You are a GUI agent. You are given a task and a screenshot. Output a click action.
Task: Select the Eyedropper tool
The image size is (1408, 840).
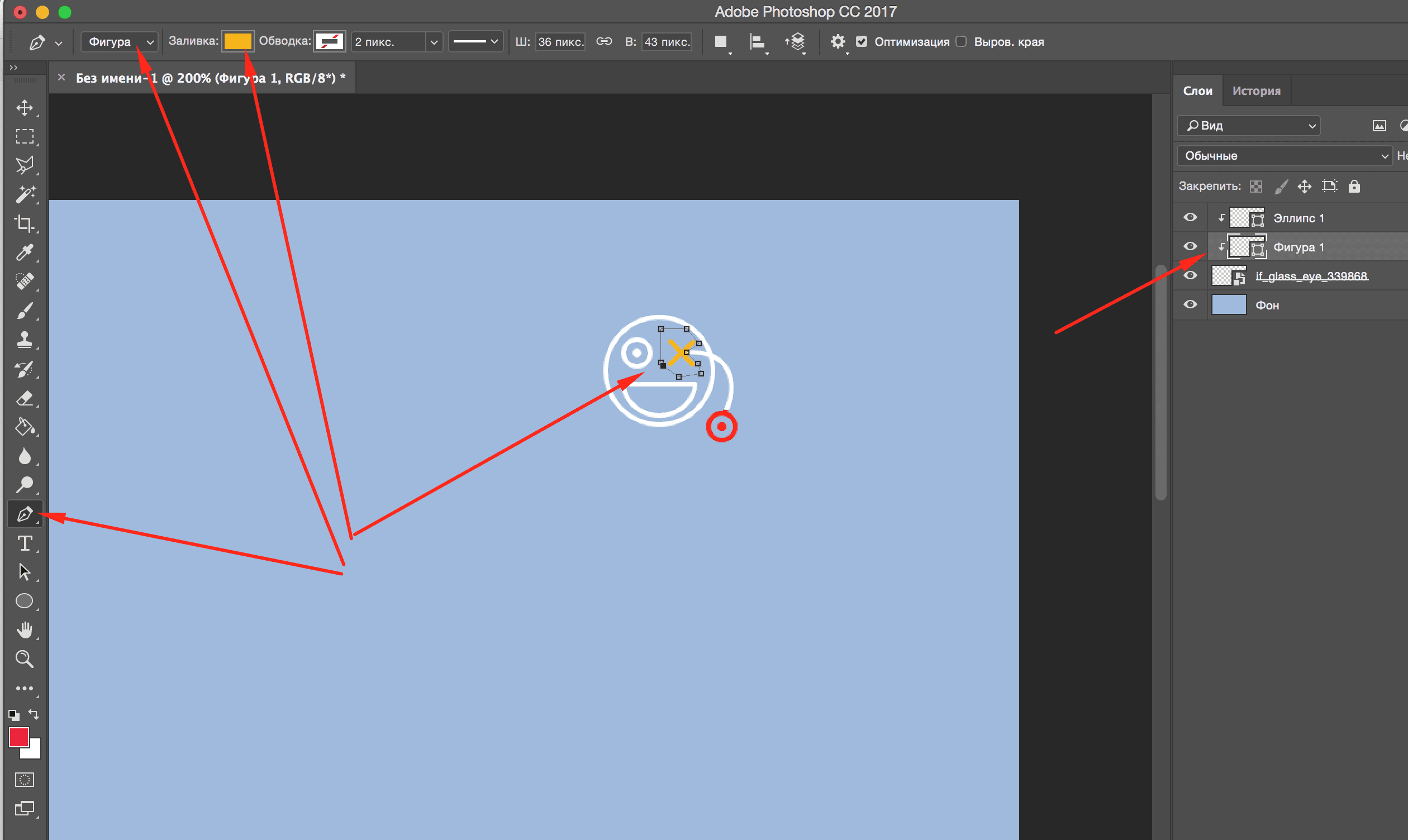point(25,252)
